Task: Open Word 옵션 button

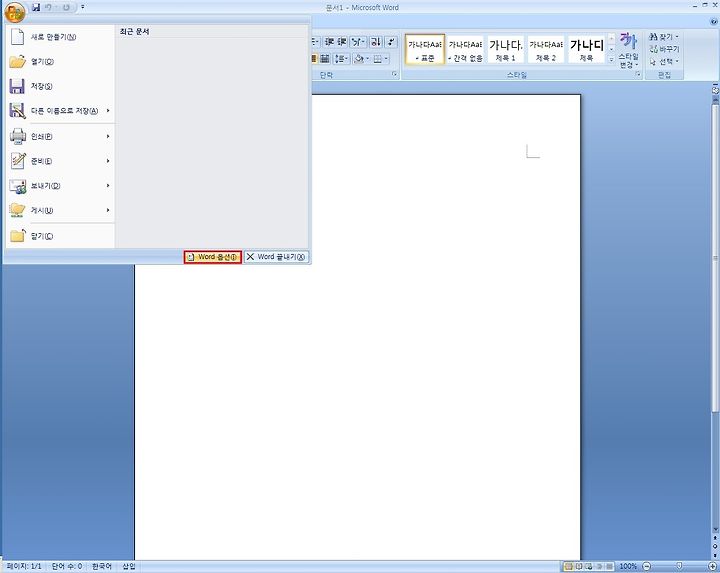Action: click(213, 257)
